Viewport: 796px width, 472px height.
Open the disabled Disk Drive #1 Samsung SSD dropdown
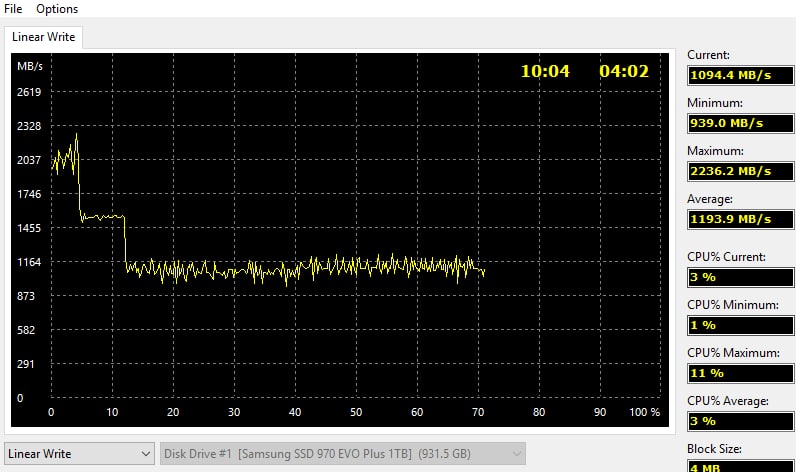pos(343,454)
